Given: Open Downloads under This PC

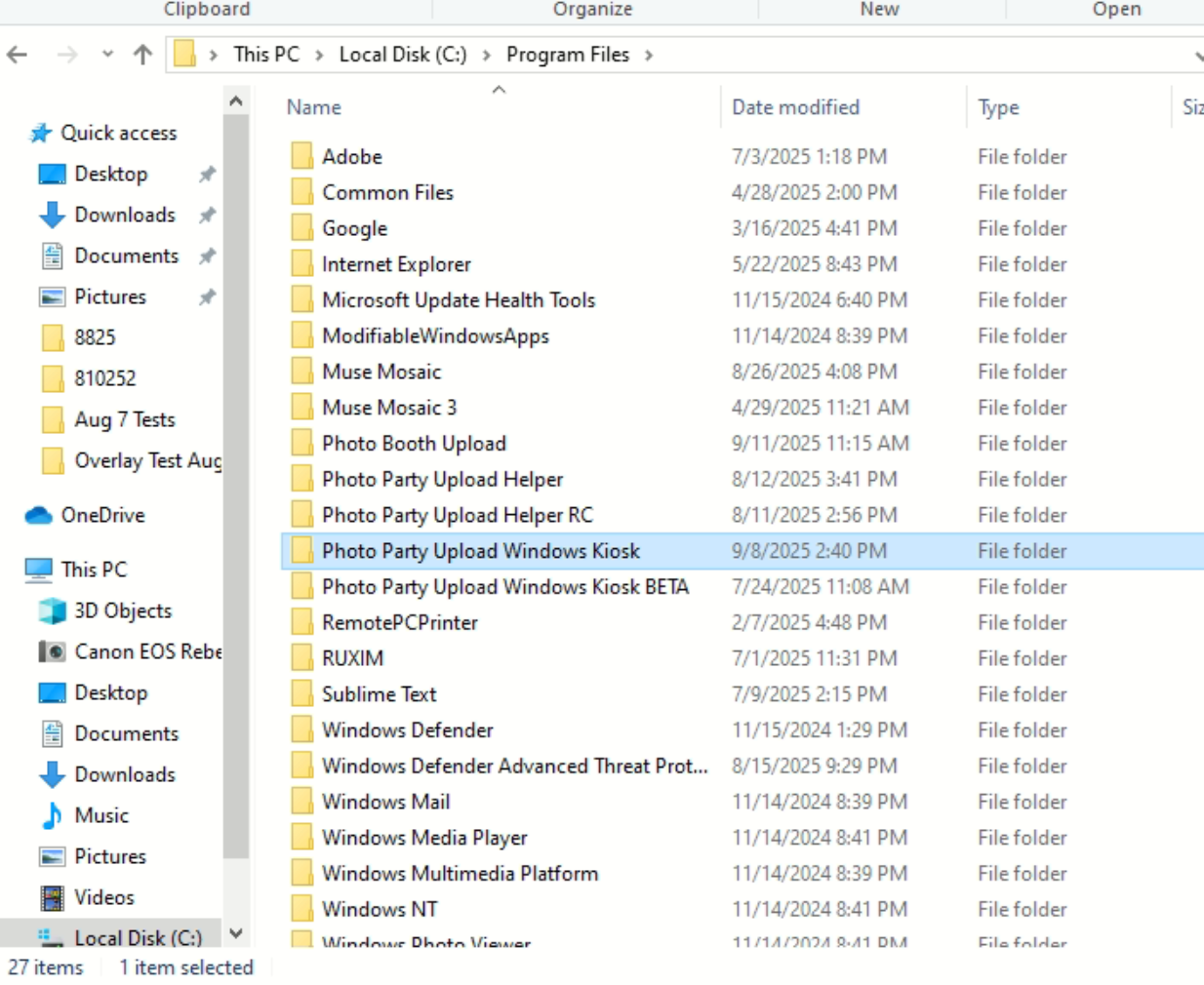Looking at the screenshot, I should click(x=125, y=774).
